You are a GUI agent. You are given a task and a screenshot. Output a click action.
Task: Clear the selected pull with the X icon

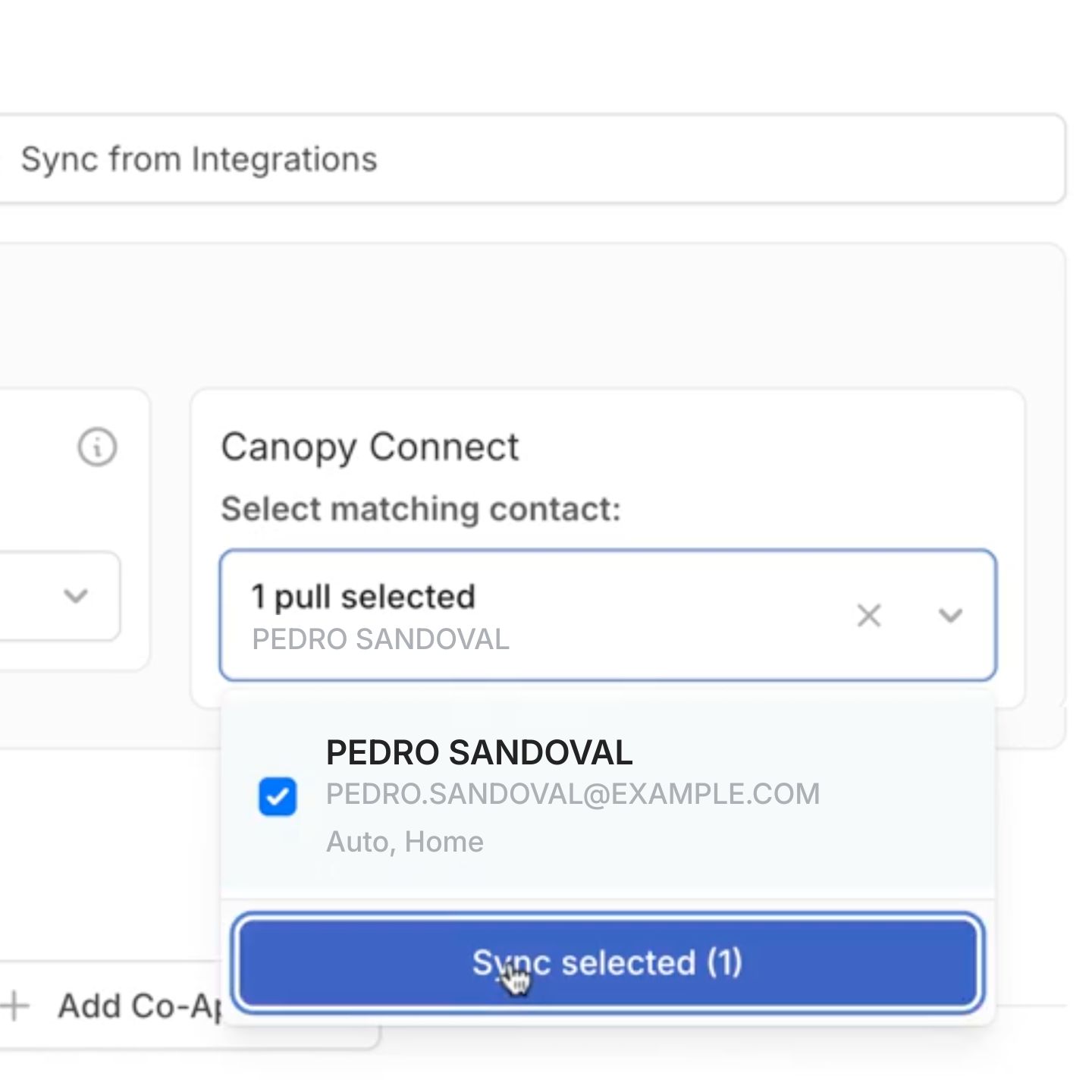tap(869, 615)
